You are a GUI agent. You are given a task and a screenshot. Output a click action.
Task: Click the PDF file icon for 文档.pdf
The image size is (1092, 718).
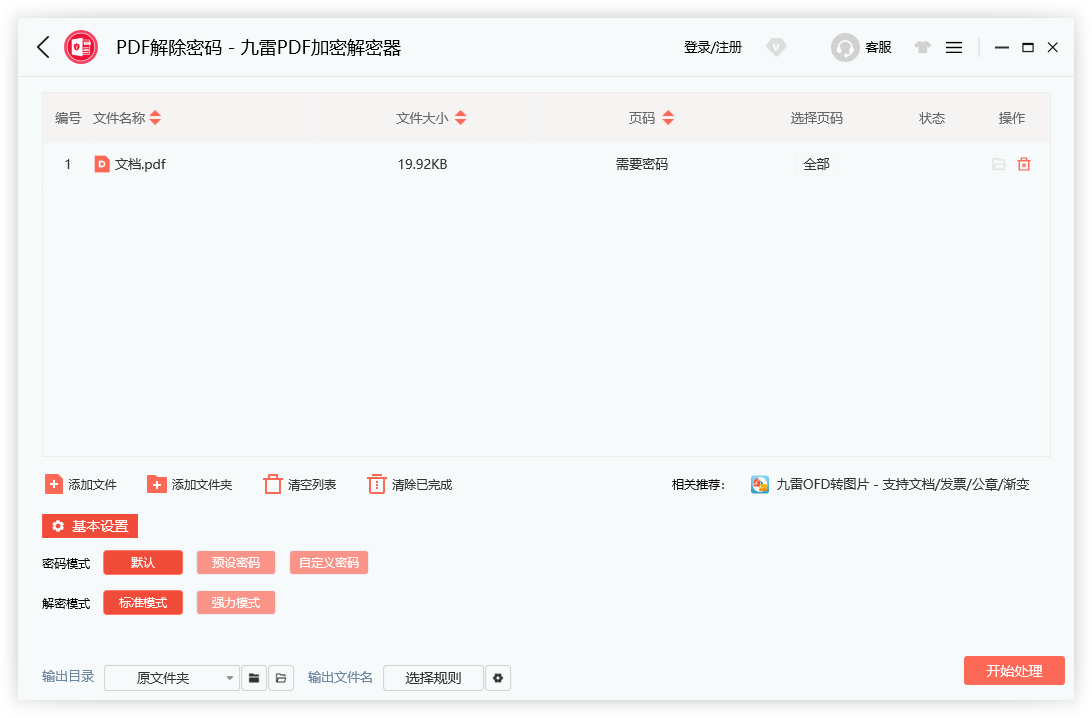102,164
